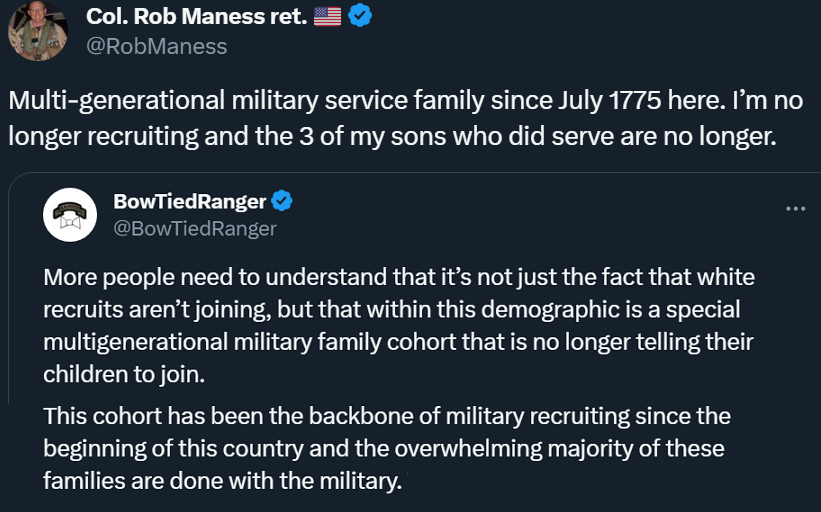
Task: Click the line starting "multigenerational military family cohort"
Action: click(x=398, y=342)
